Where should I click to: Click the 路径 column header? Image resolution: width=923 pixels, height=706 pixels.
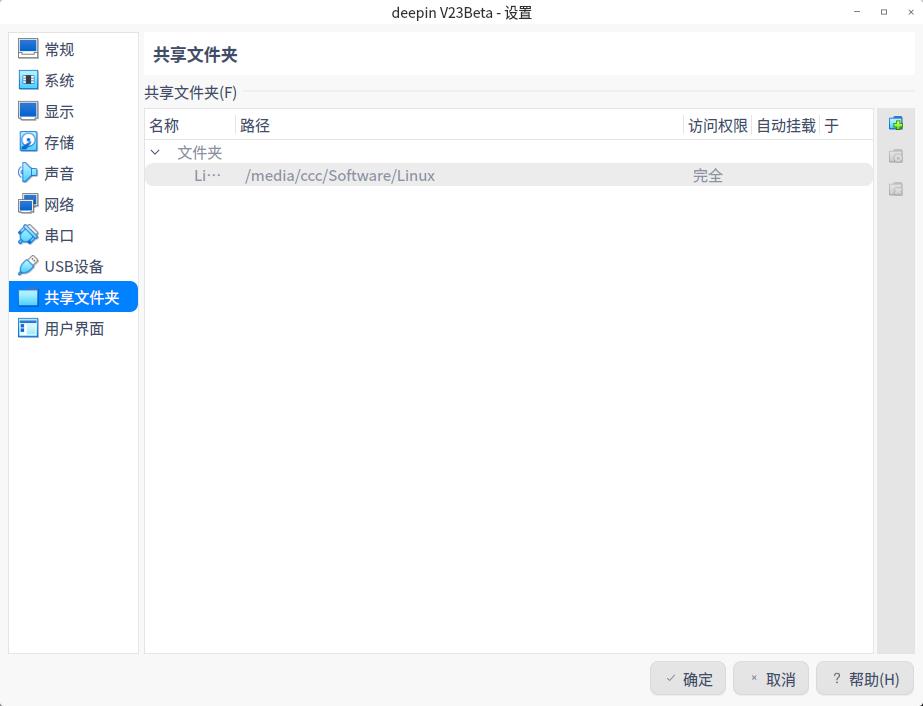pos(256,125)
